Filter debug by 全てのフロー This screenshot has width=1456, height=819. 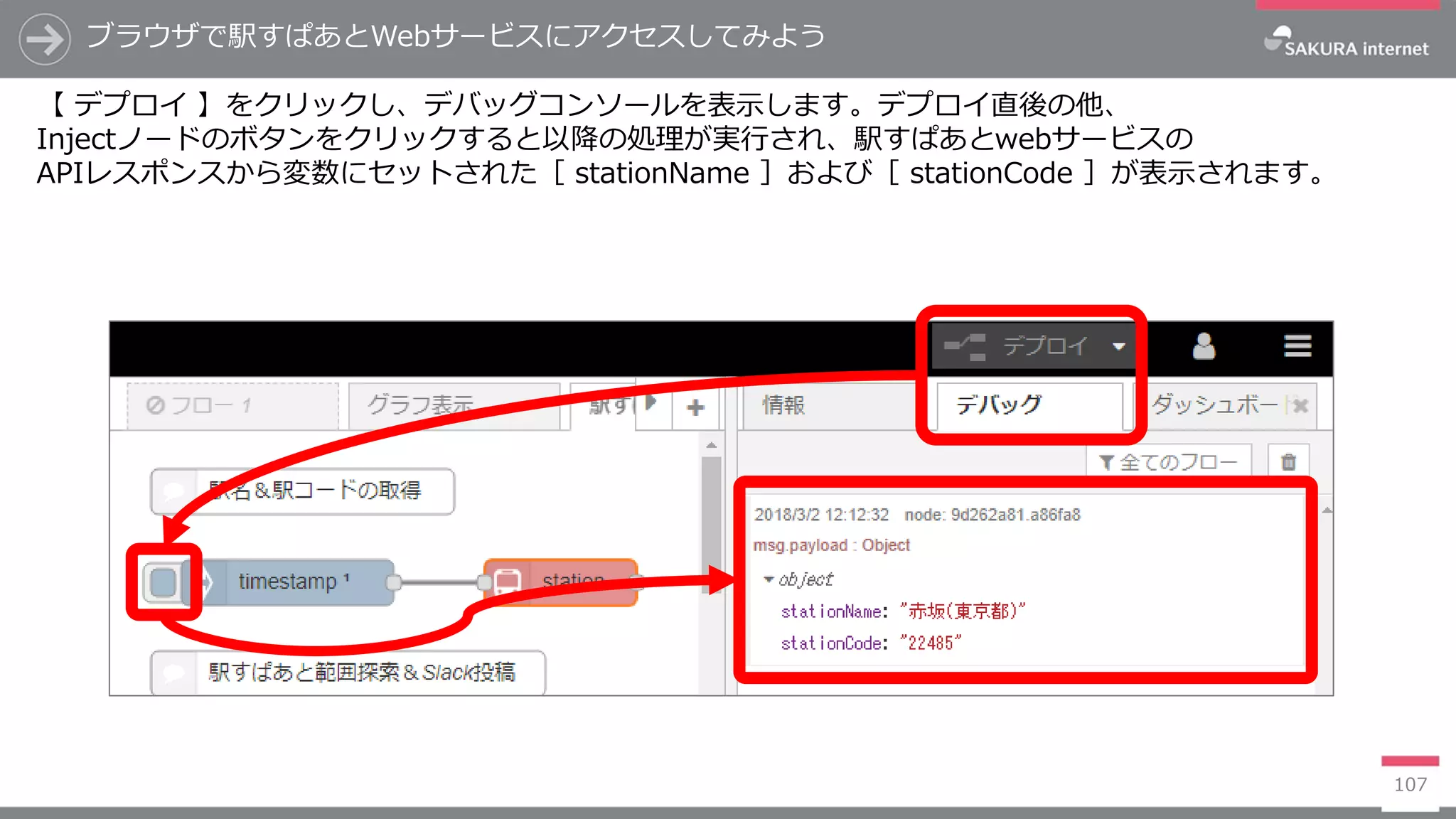point(1168,462)
